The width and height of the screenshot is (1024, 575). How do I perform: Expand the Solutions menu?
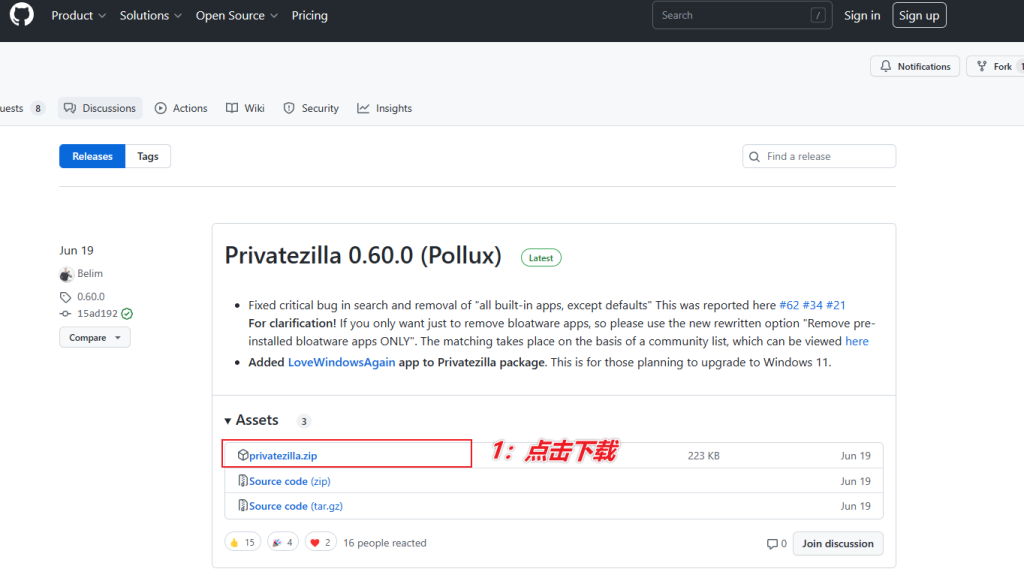(150, 15)
